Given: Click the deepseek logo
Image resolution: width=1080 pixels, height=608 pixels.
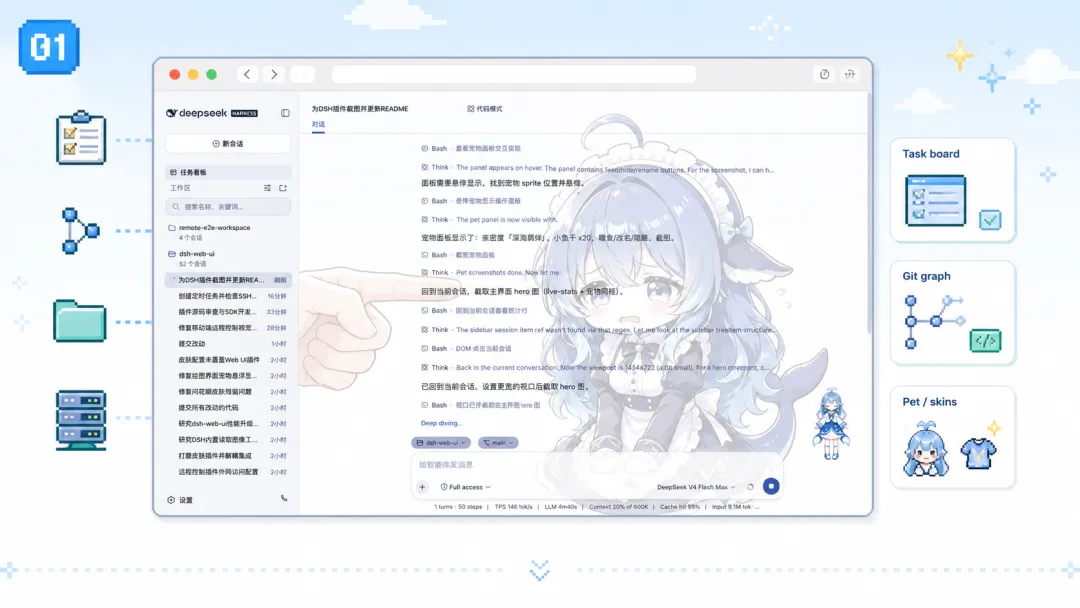Looking at the screenshot, I should click(212, 113).
